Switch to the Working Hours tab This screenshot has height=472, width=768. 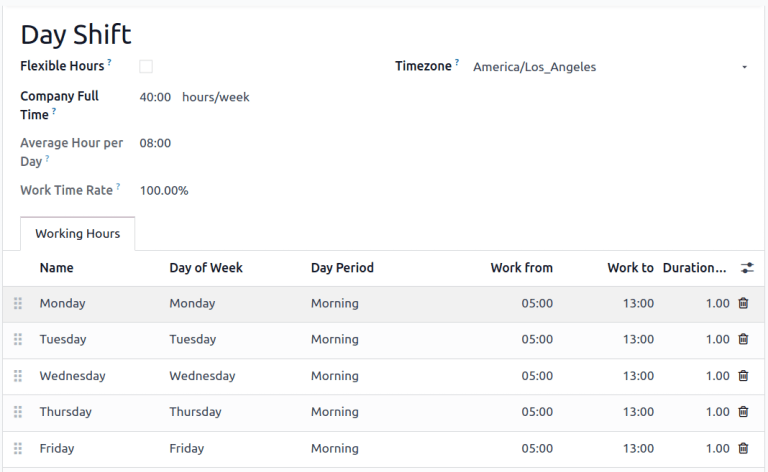tap(77, 234)
